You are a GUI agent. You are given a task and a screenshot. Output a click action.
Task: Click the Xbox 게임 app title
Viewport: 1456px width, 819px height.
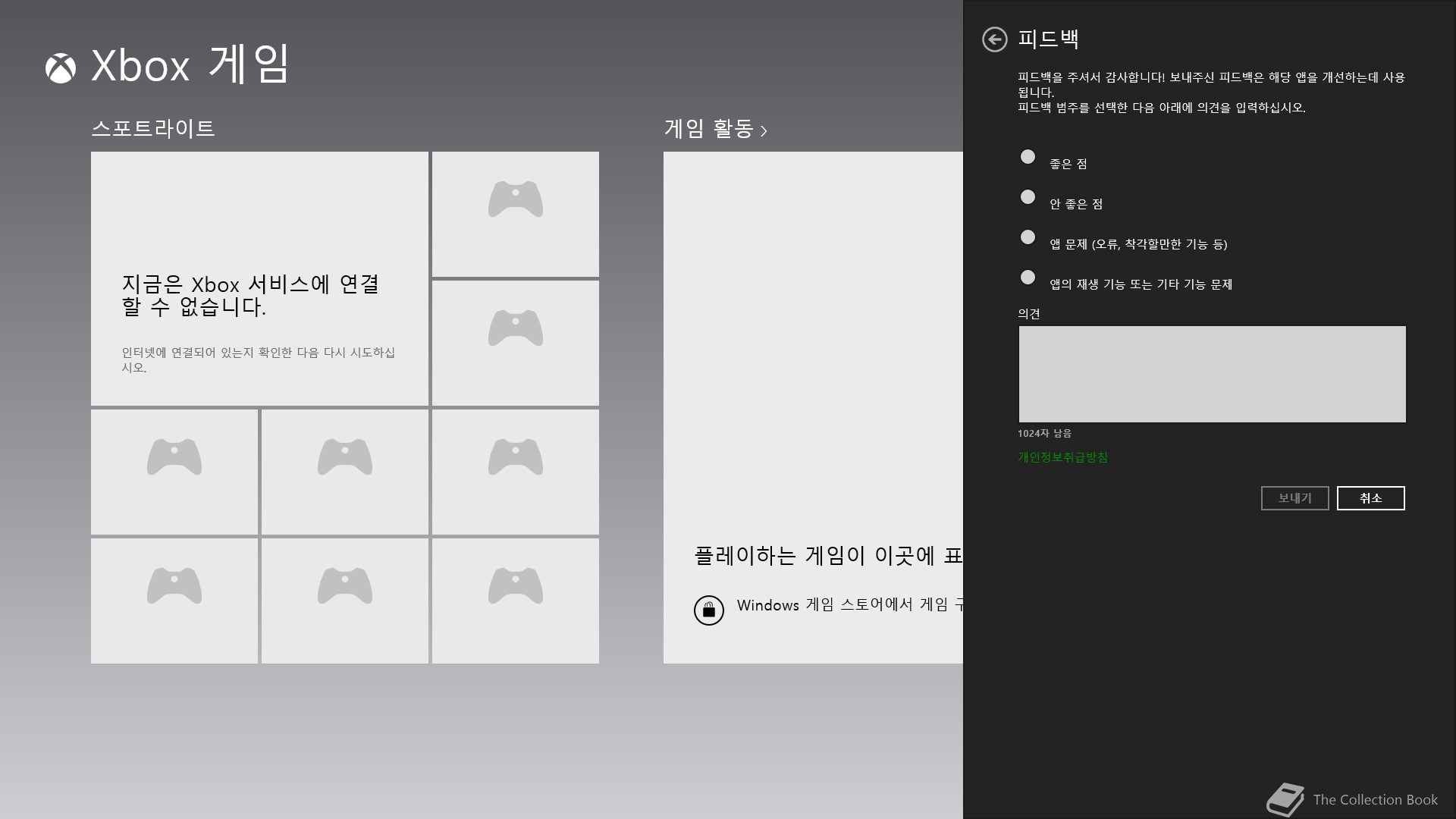190,65
